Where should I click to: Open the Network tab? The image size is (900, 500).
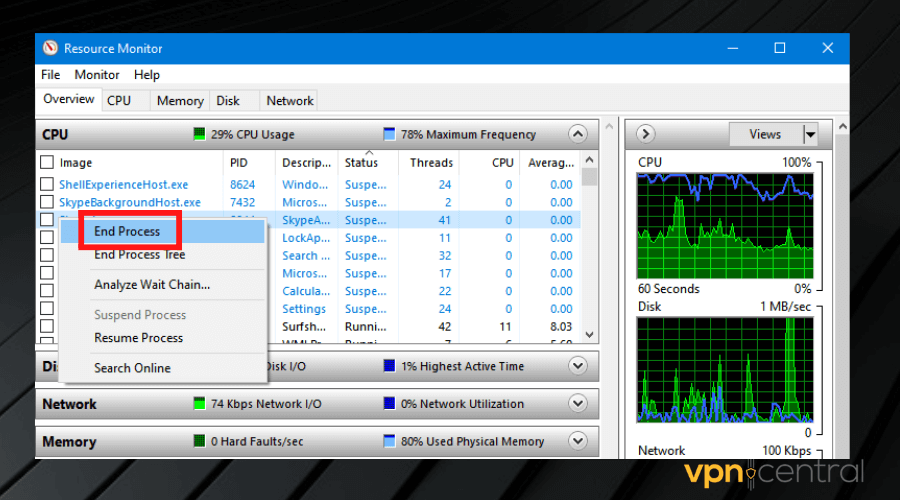[290, 101]
